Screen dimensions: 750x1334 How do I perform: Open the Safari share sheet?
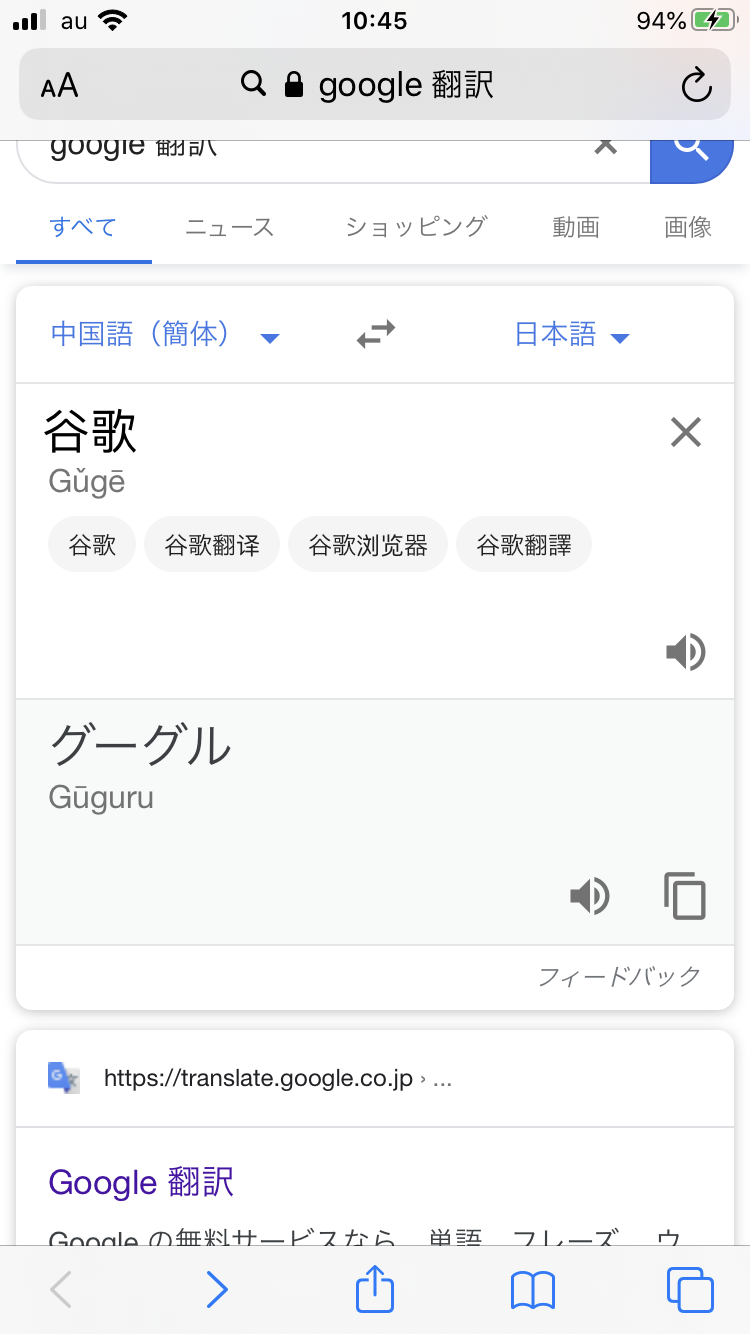[376, 1290]
